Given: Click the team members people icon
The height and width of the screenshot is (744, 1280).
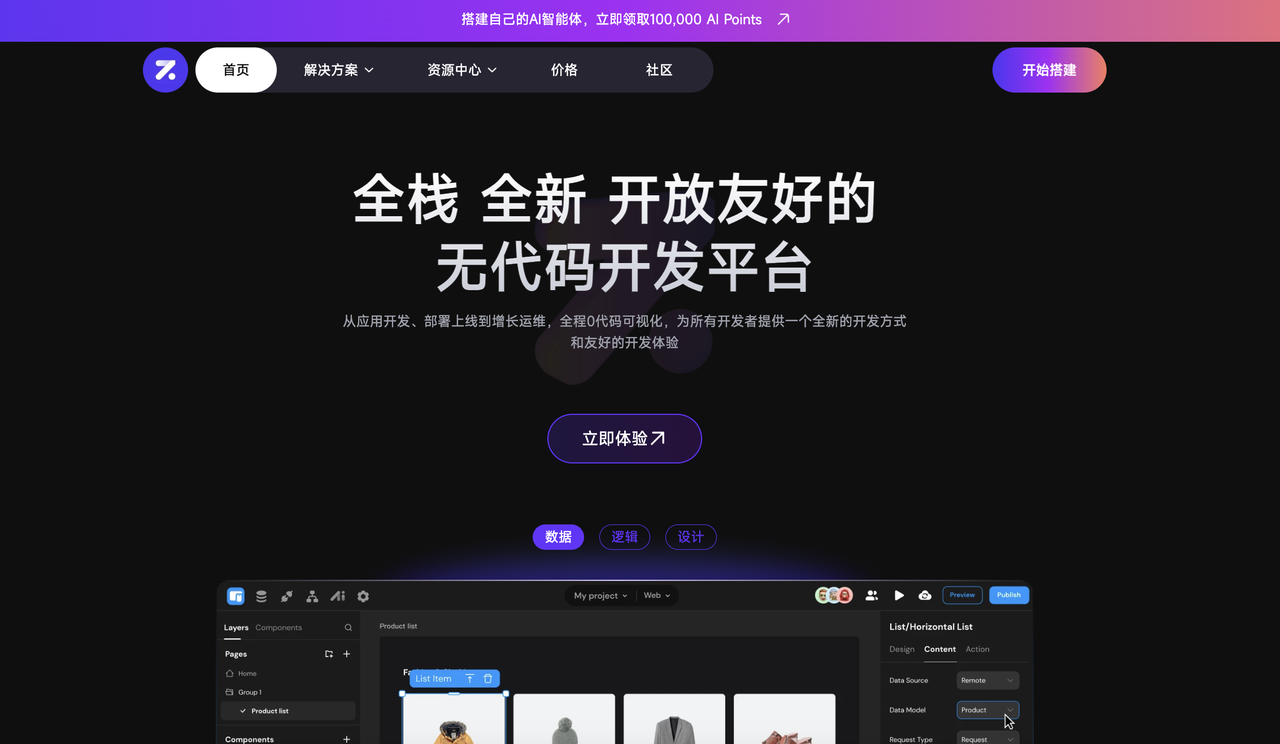Looking at the screenshot, I should click(872, 595).
